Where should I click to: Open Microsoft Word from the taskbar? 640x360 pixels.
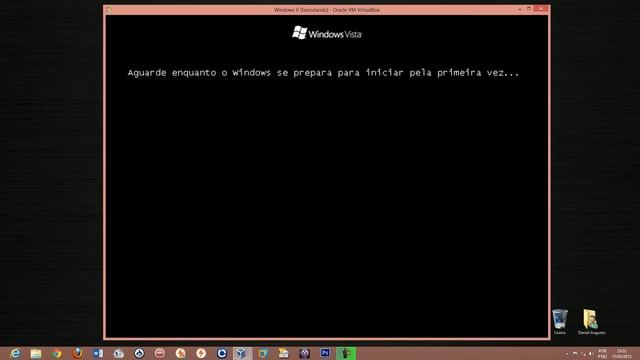point(98,353)
